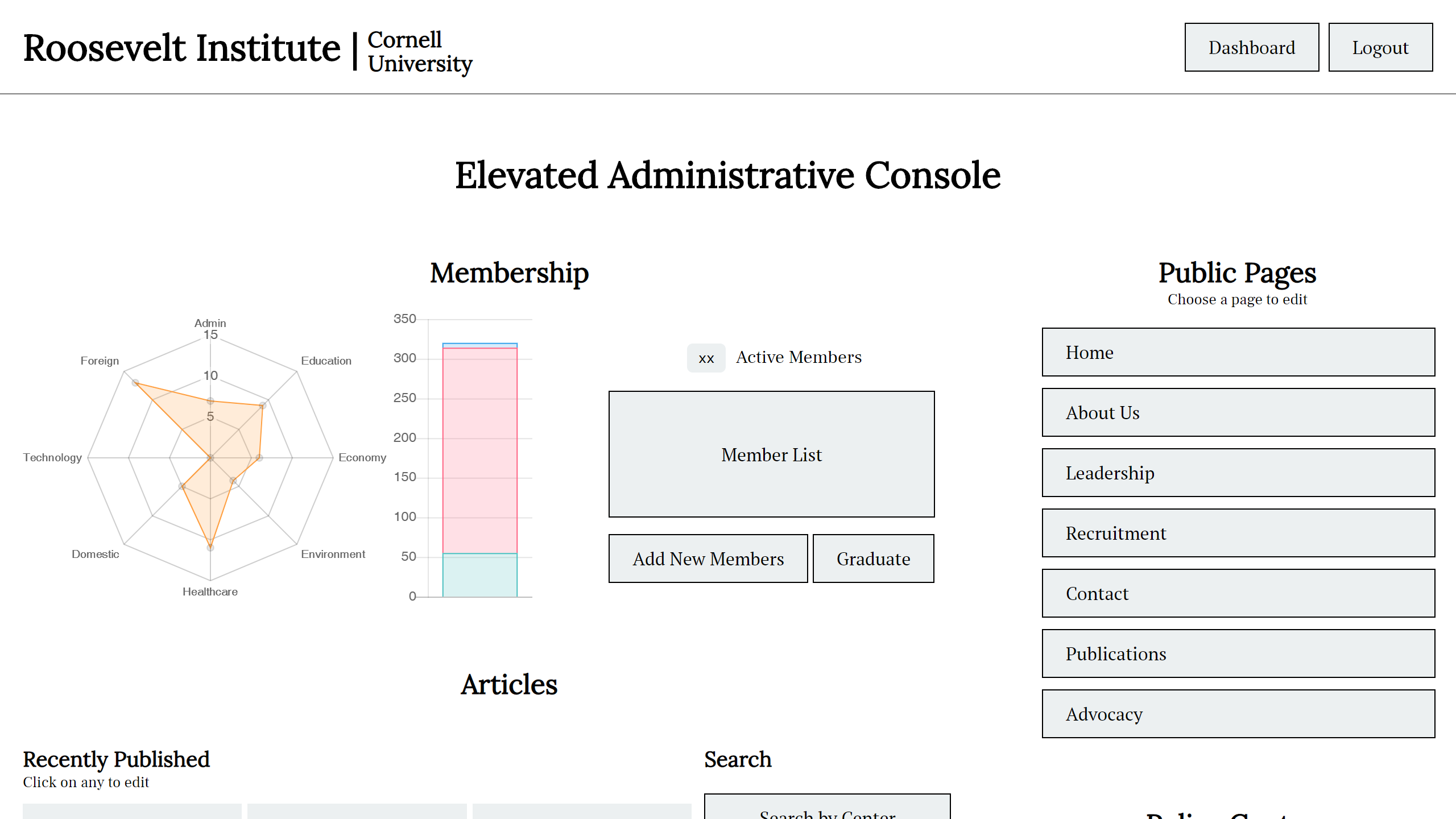The image size is (1456, 819).
Task: Click the Membership section heading
Action: pyautogui.click(x=509, y=273)
